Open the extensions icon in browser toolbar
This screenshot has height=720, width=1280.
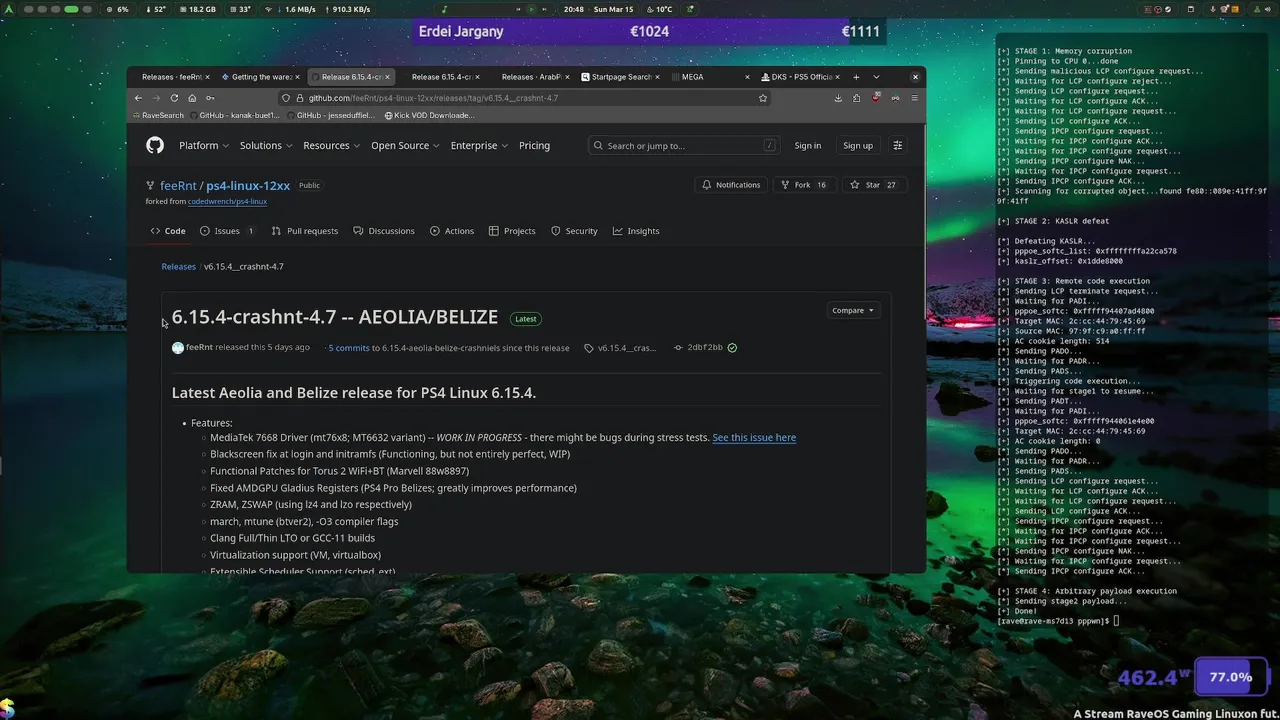tap(857, 98)
